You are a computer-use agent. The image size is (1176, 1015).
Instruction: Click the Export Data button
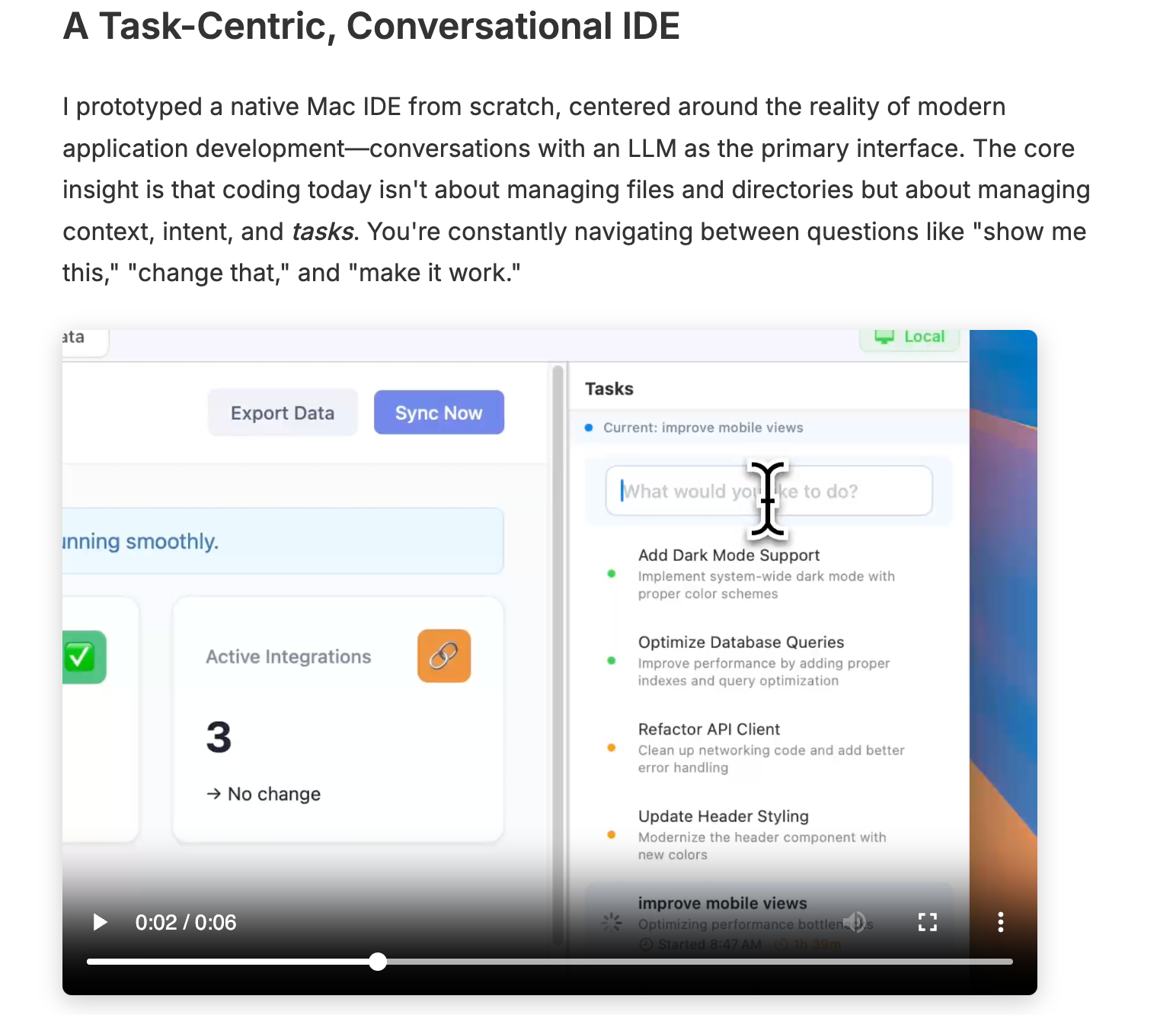(283, 413)
